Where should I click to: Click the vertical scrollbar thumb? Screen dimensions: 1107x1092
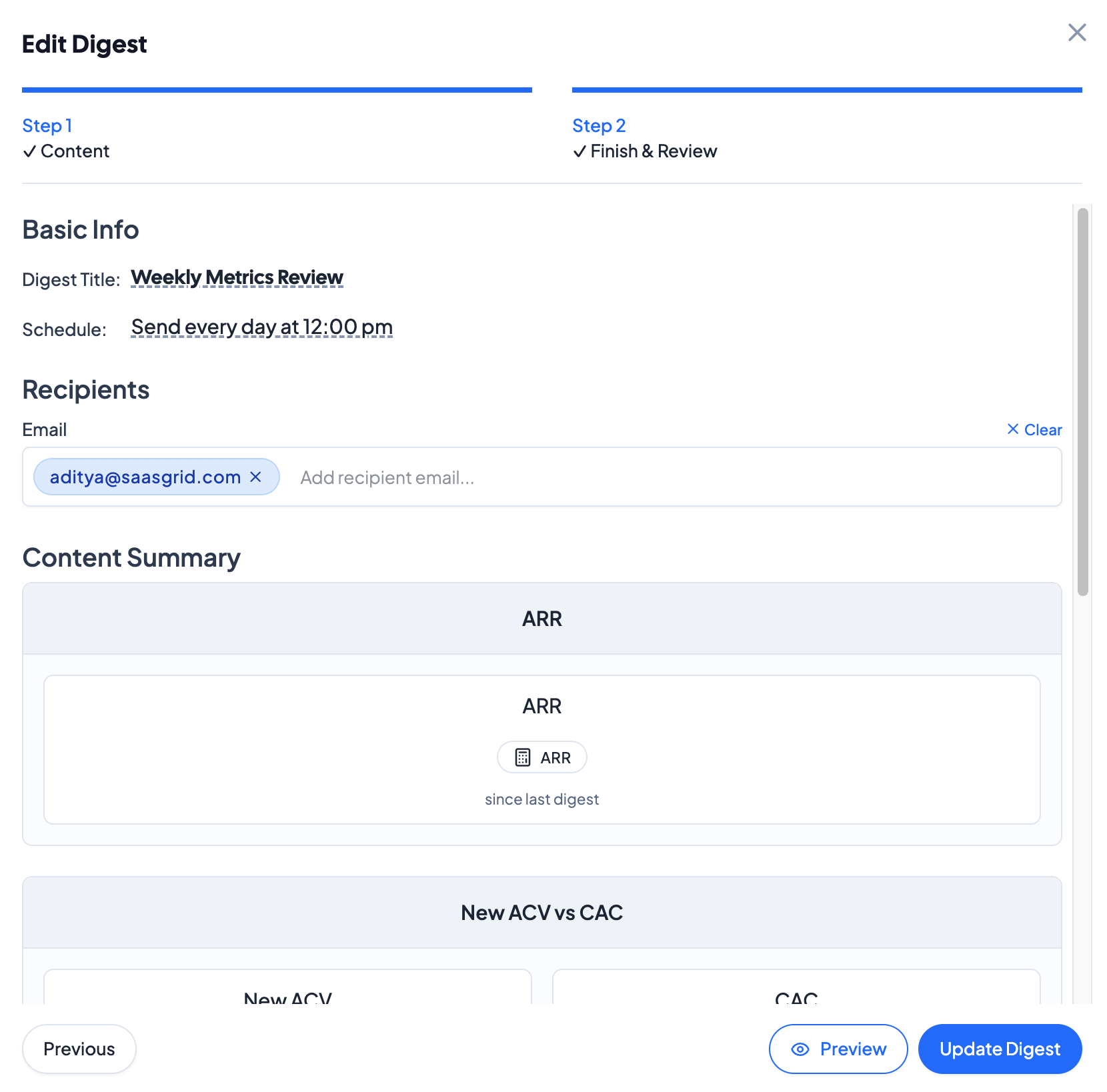(1082, 400)
